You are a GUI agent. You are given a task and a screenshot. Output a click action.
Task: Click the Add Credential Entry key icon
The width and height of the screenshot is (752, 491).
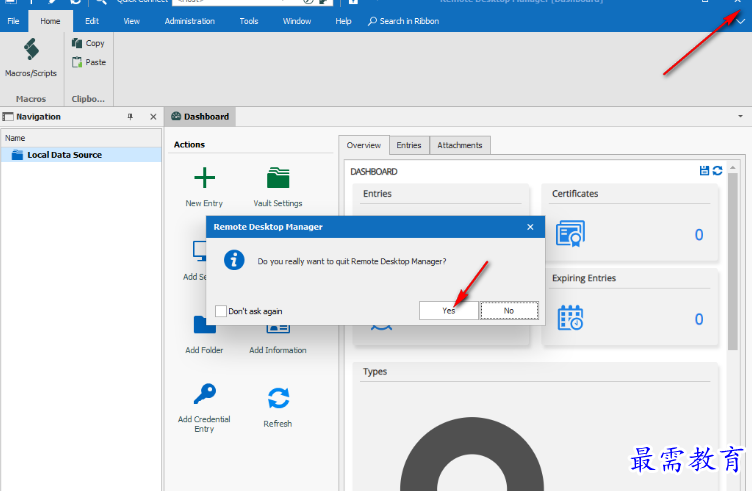pyautogui.click(x=205, y=394)
